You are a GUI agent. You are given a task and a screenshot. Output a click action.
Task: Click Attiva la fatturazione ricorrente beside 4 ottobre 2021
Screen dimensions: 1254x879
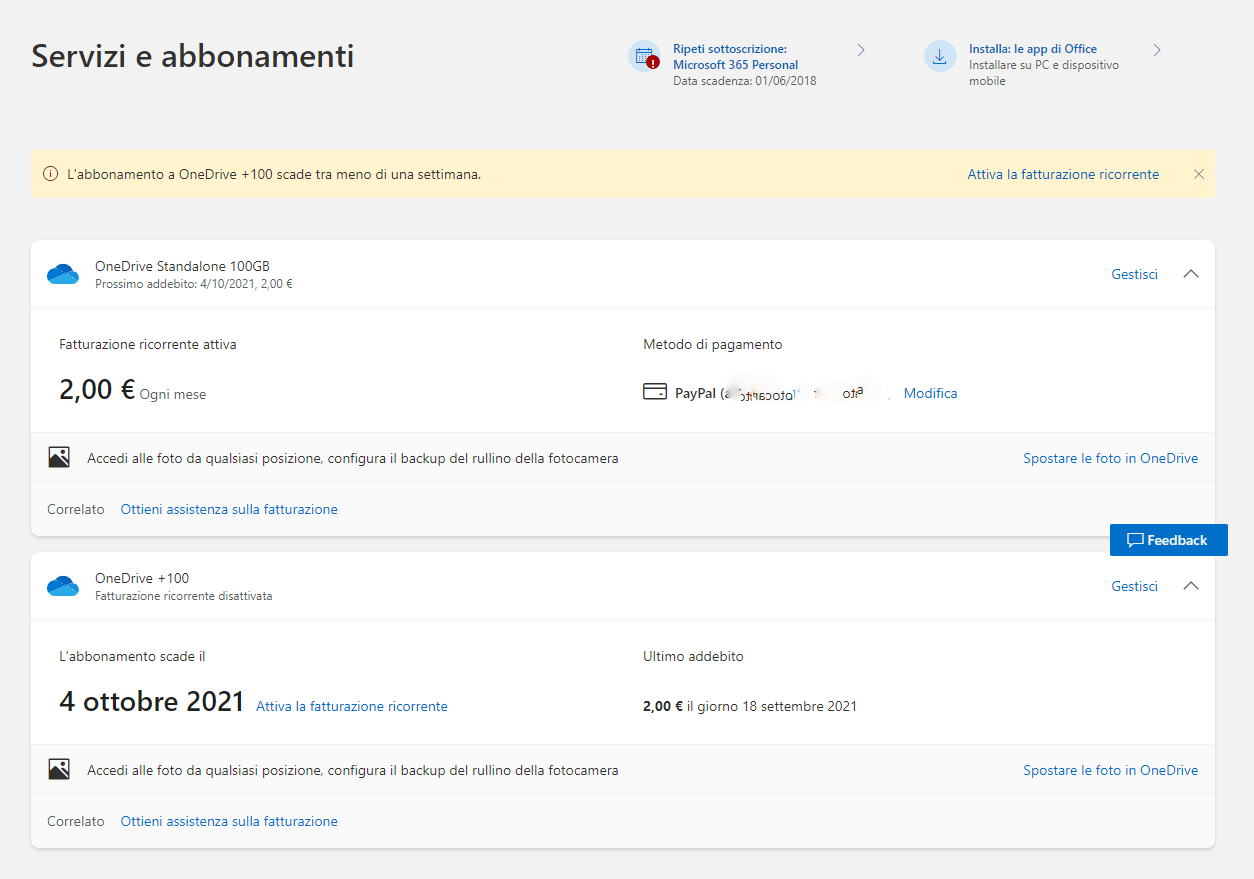click(x=352, y=706)
